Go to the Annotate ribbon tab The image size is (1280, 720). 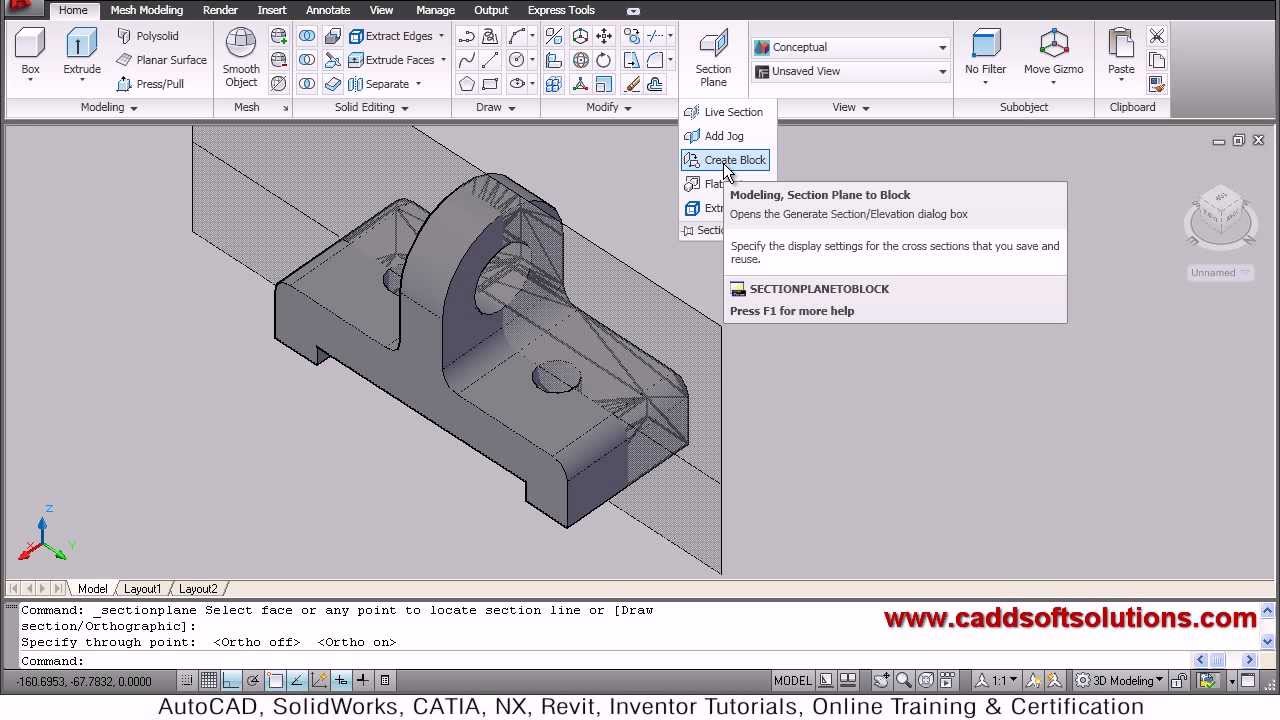(328, 10)
